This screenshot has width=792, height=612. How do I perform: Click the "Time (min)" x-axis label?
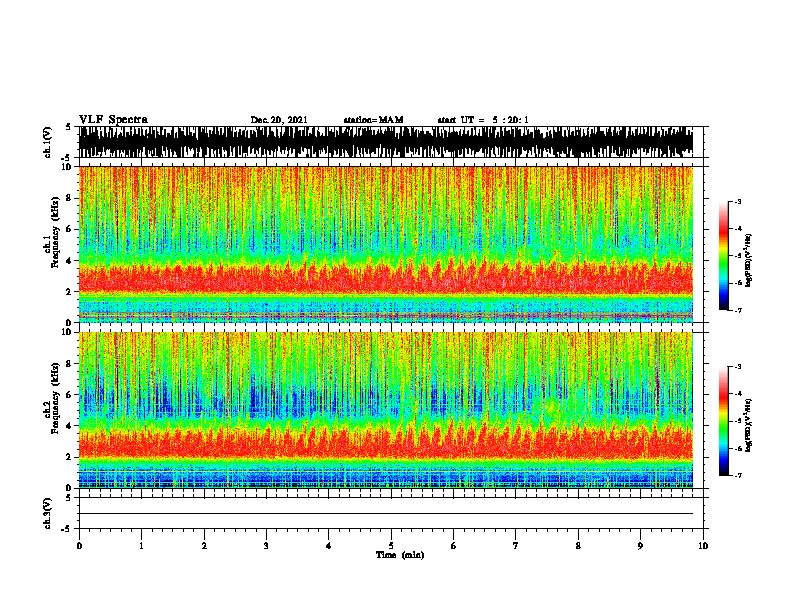point(400,555)
